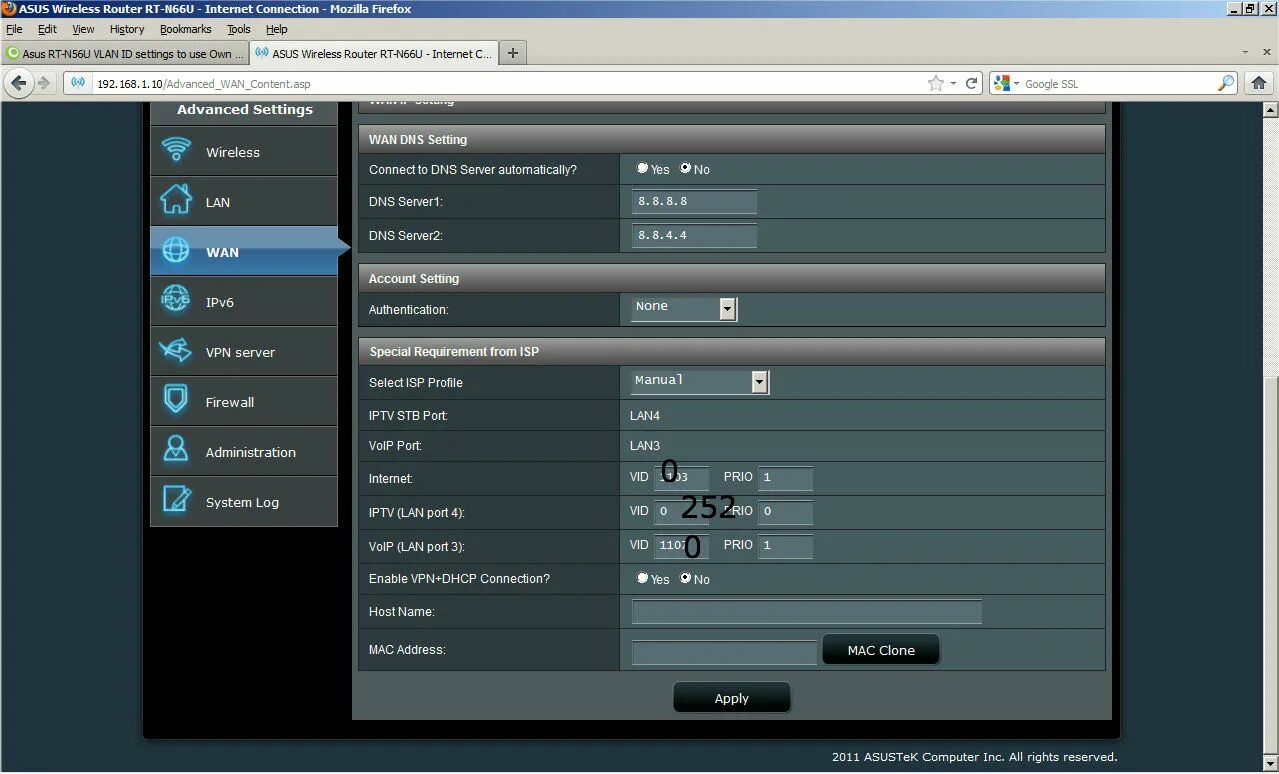Click the DNS Server1 field

click(x=694, y=202)
